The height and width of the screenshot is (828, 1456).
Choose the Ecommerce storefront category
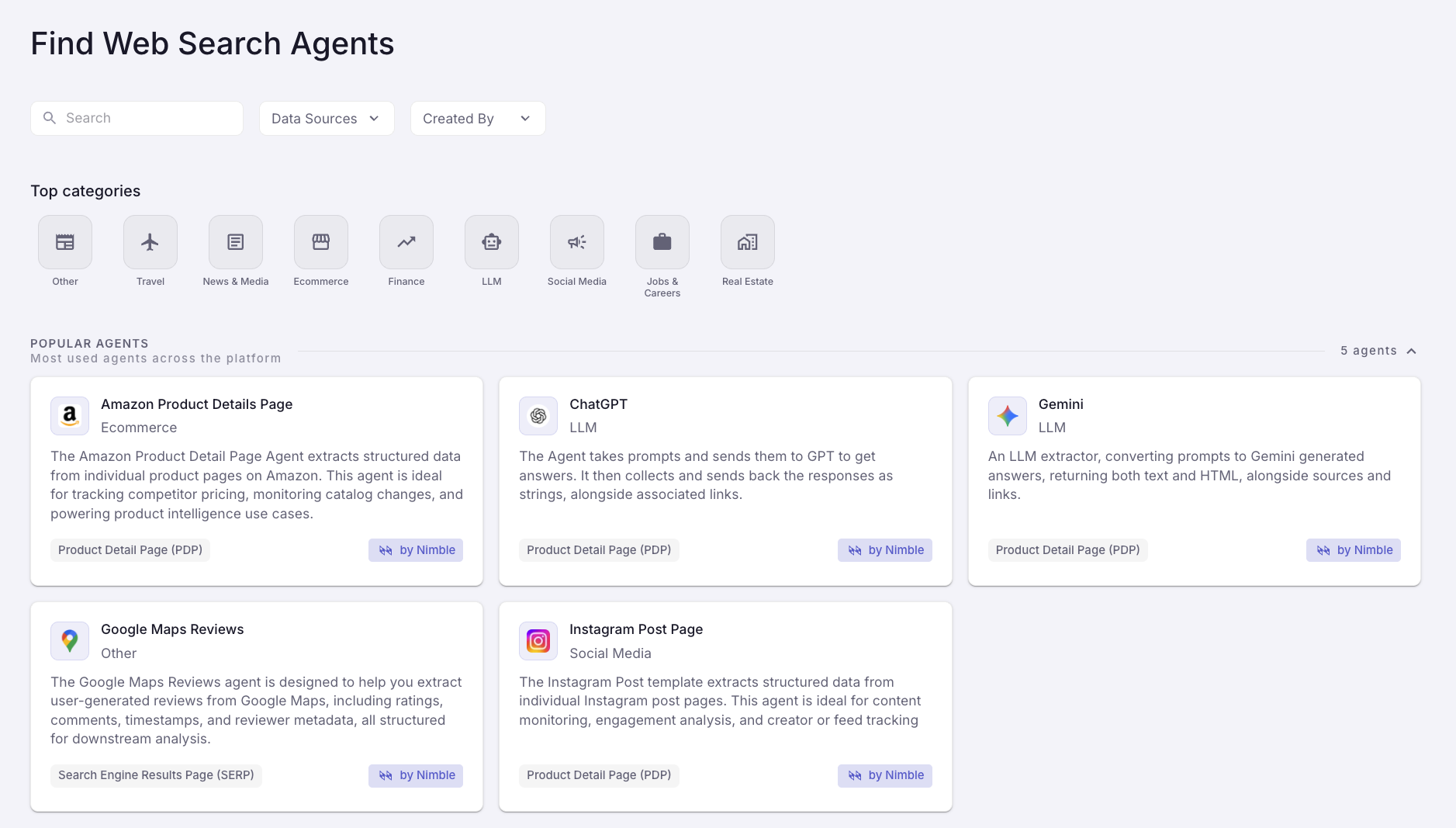point(321,242)
